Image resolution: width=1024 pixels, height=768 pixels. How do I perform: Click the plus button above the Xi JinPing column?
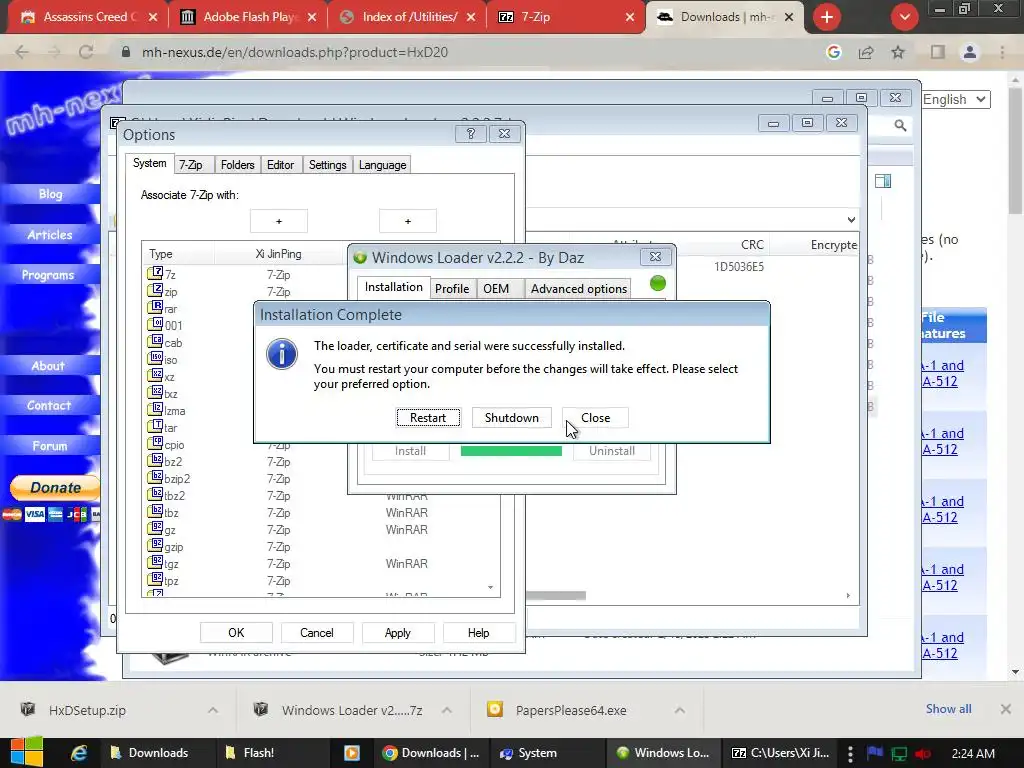[279, 221]
